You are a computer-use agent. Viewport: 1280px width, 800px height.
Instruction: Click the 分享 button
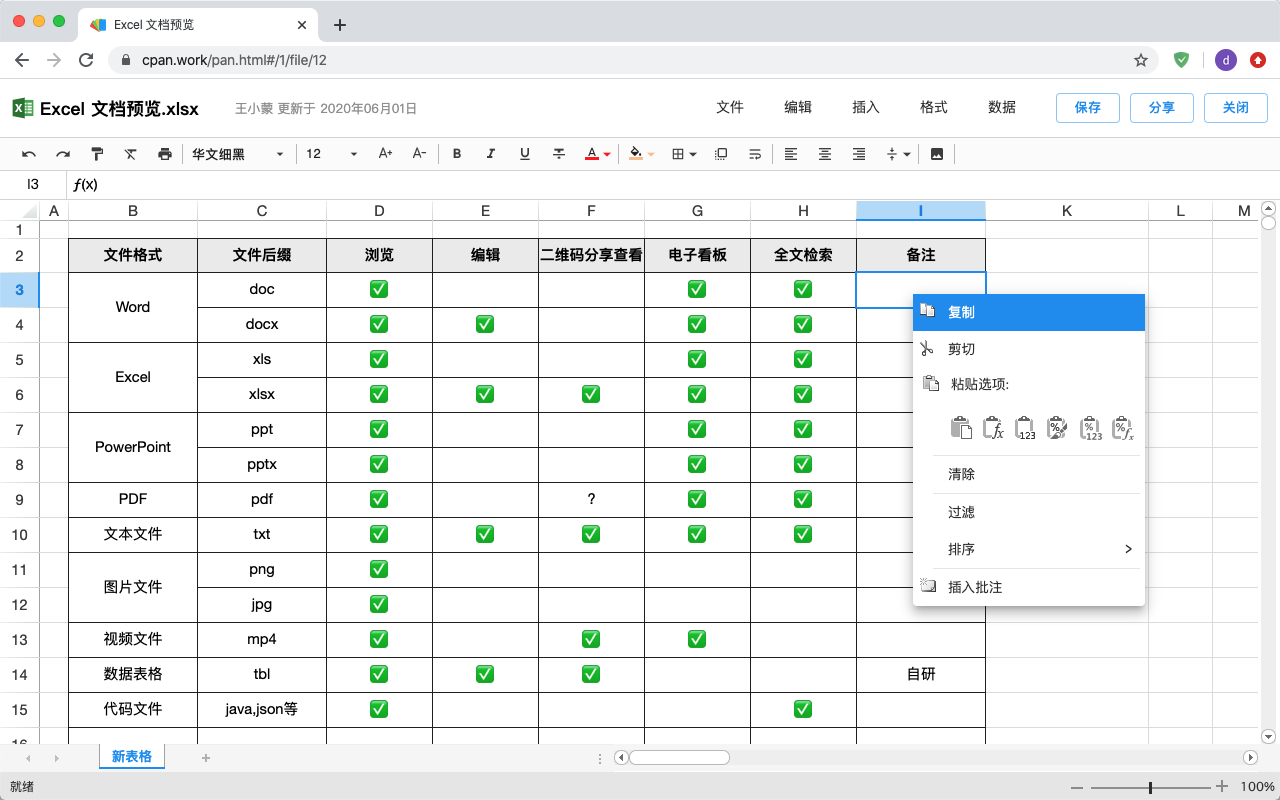[x=1162, y=107]
